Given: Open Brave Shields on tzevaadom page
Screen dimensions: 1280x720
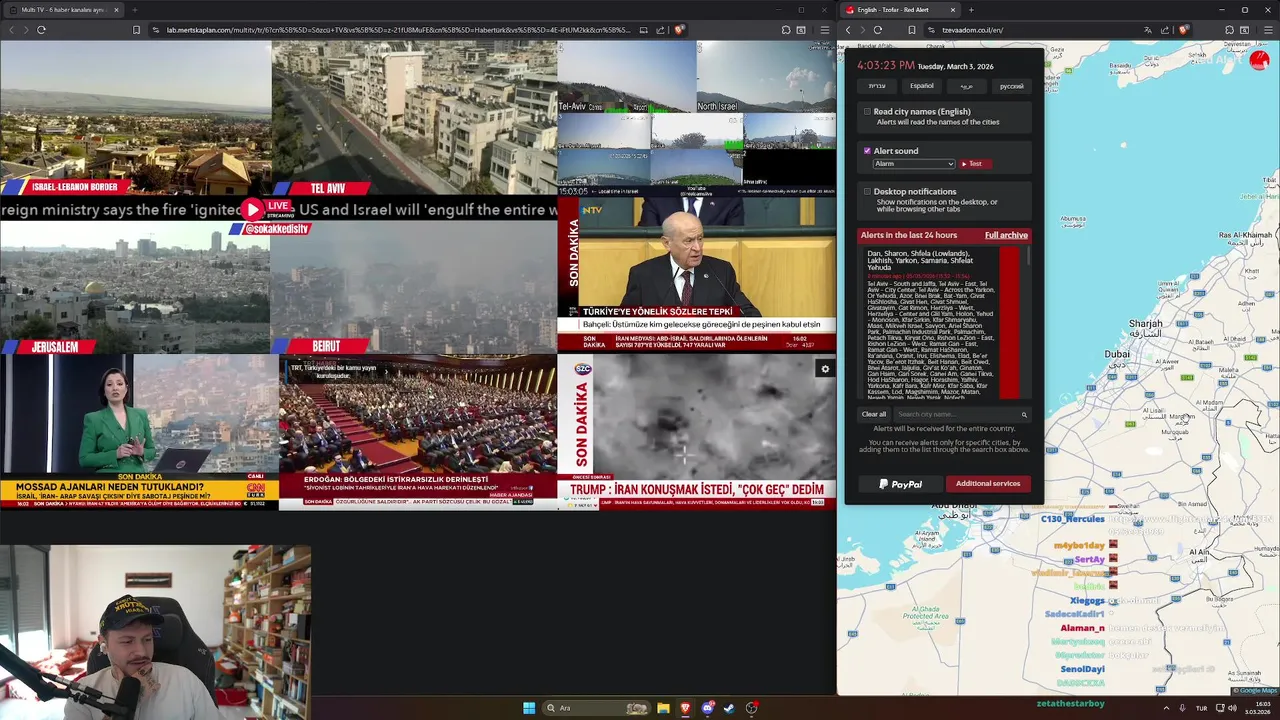Looking at the screenshot, I should coord(1184,30).
